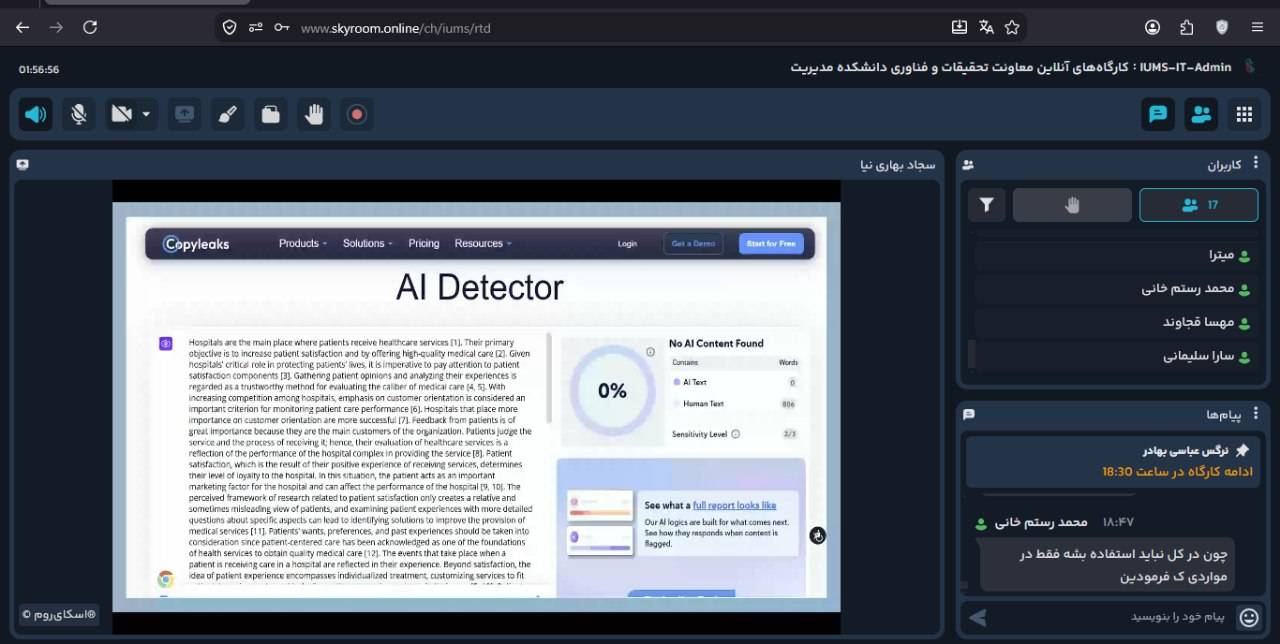Select user محمد رستم خانی in the list
Viewport: 1280px width, 644px height.
click(1113, 288)
